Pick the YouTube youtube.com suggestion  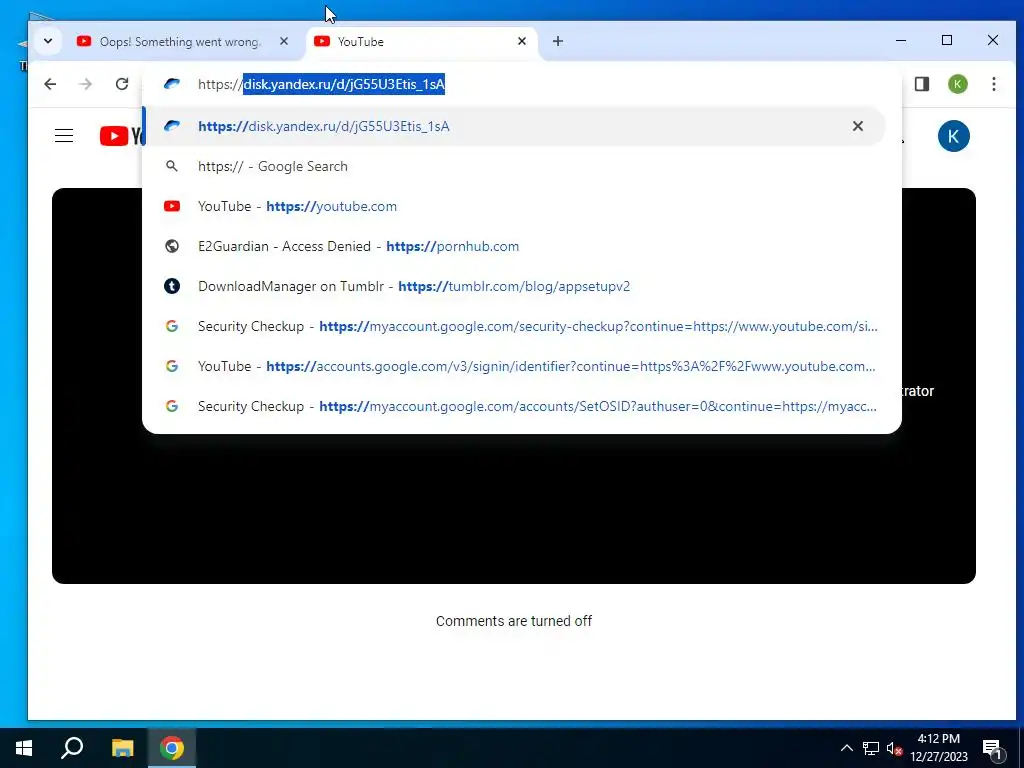513,206
